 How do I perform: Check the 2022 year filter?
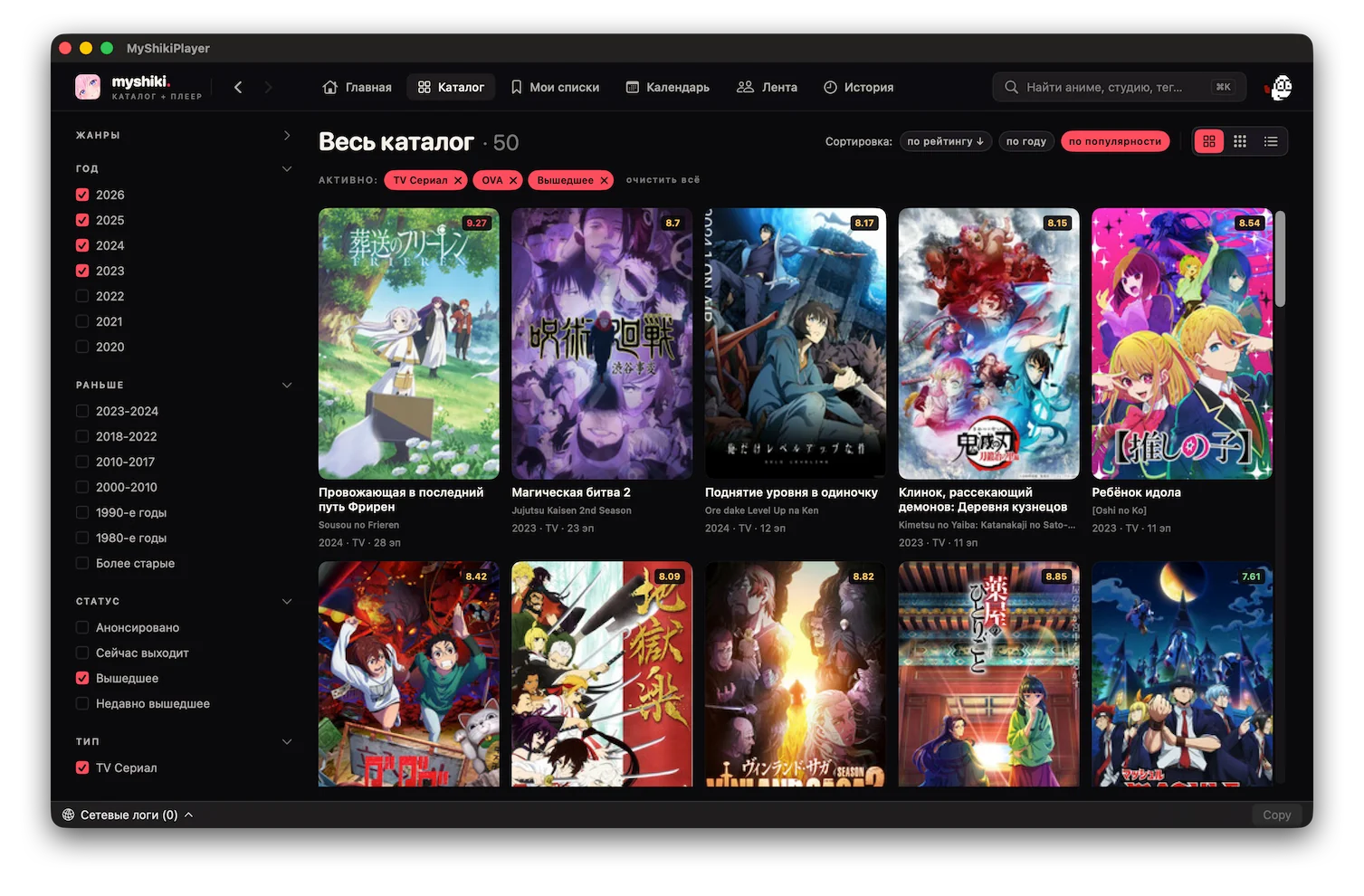click(82, 296)
